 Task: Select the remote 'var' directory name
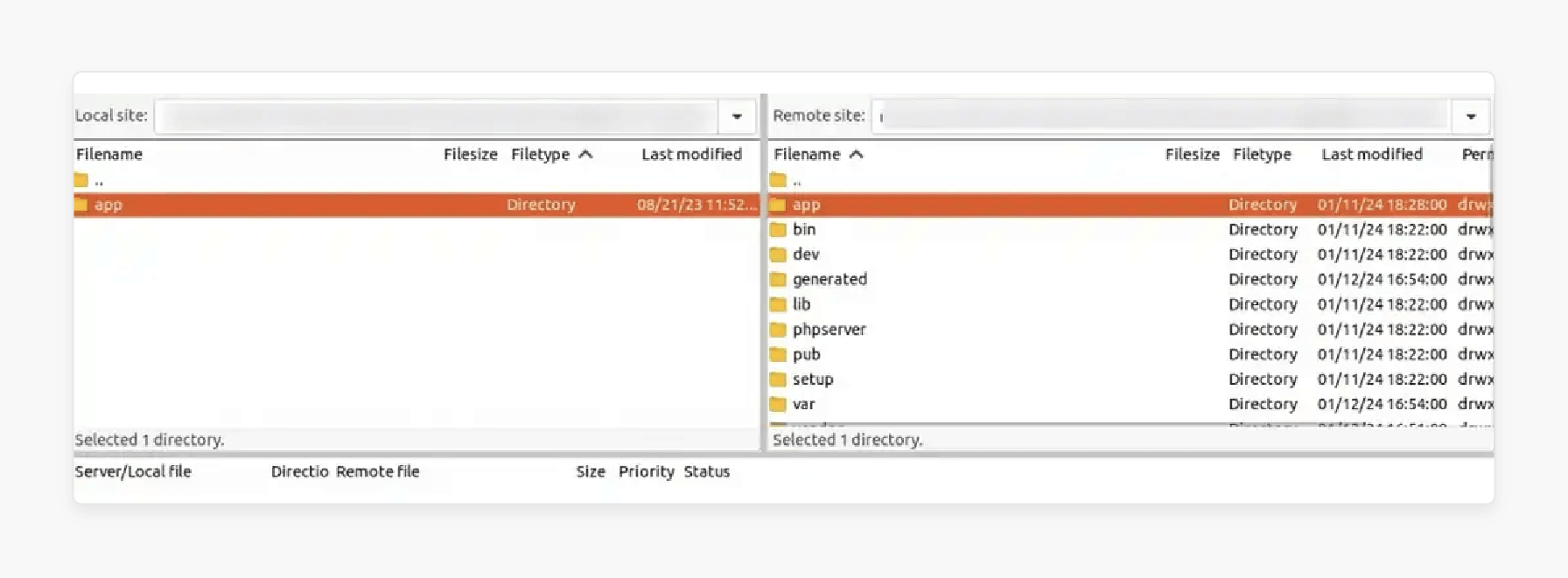click(x=803, y=404)
